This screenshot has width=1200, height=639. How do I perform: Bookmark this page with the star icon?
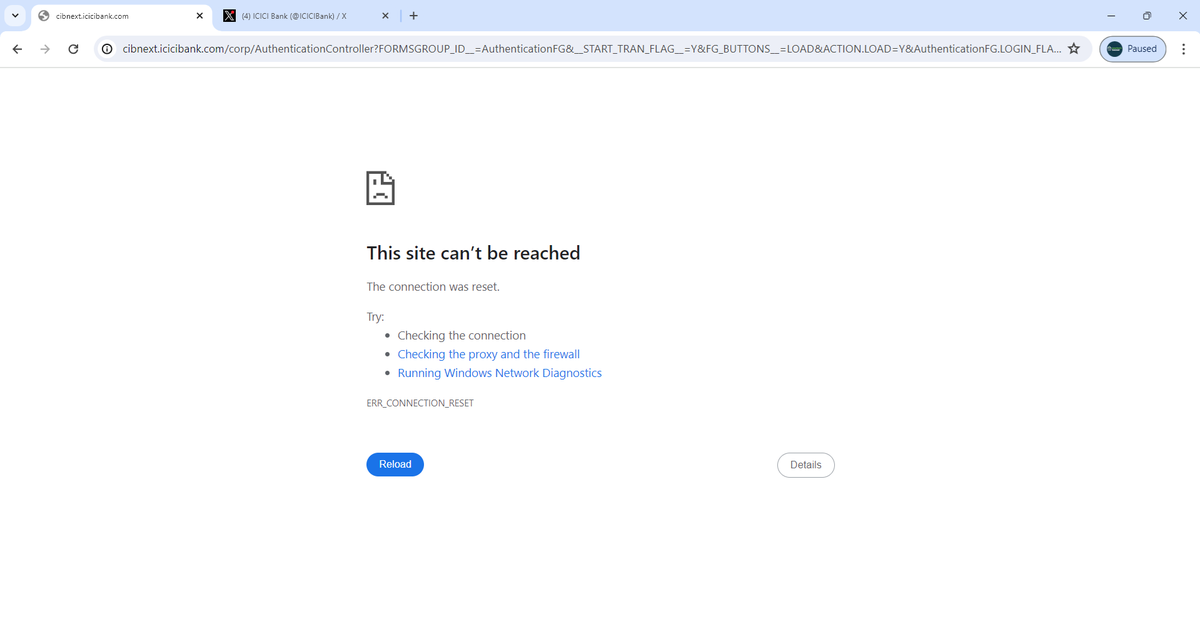point(1073,49)
